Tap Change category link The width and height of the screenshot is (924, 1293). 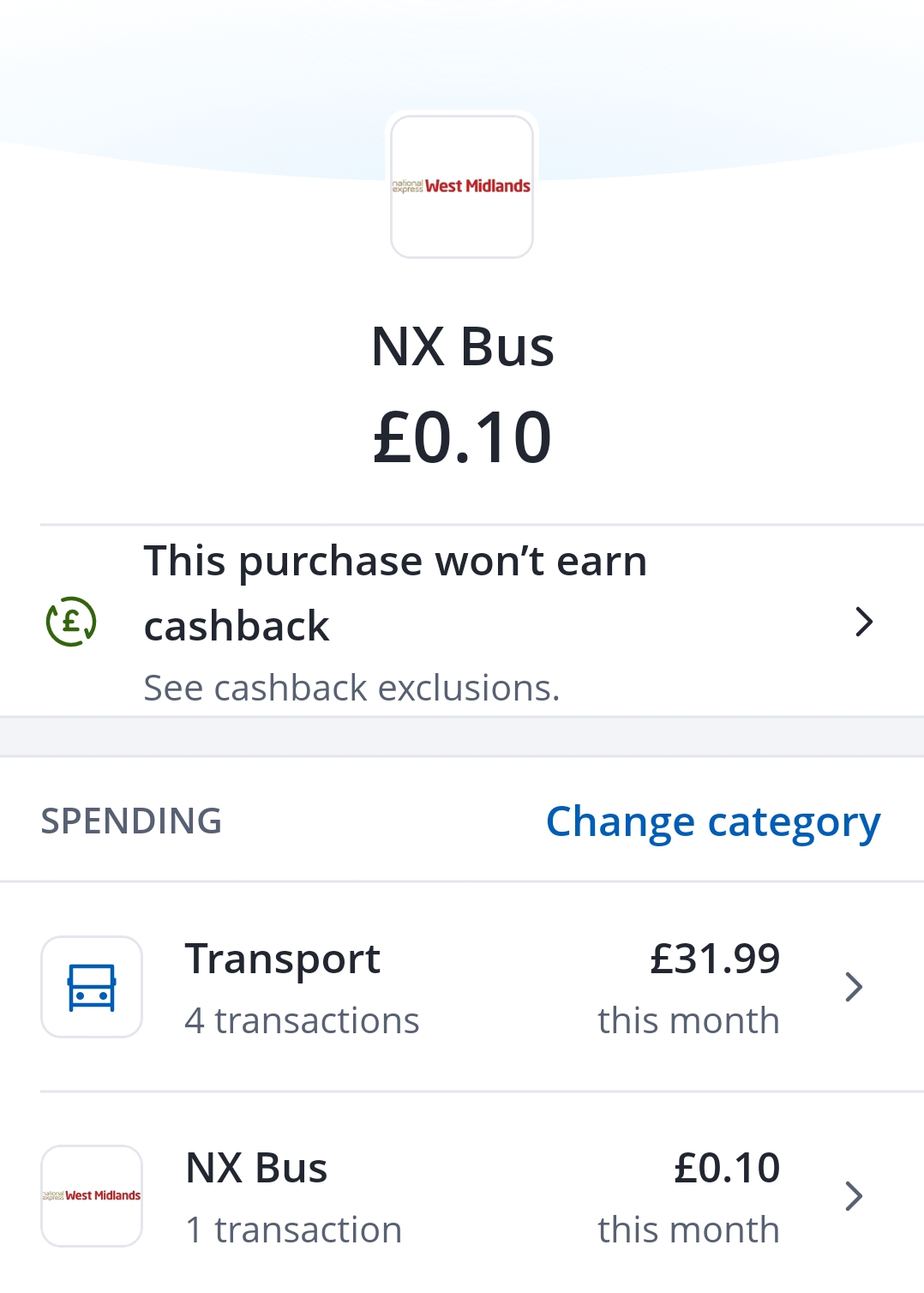pyautogui.click(x=713, y=822)
